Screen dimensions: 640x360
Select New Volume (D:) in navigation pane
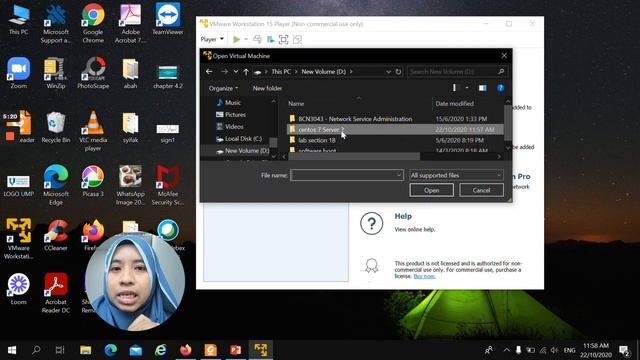tap(243, 151)
